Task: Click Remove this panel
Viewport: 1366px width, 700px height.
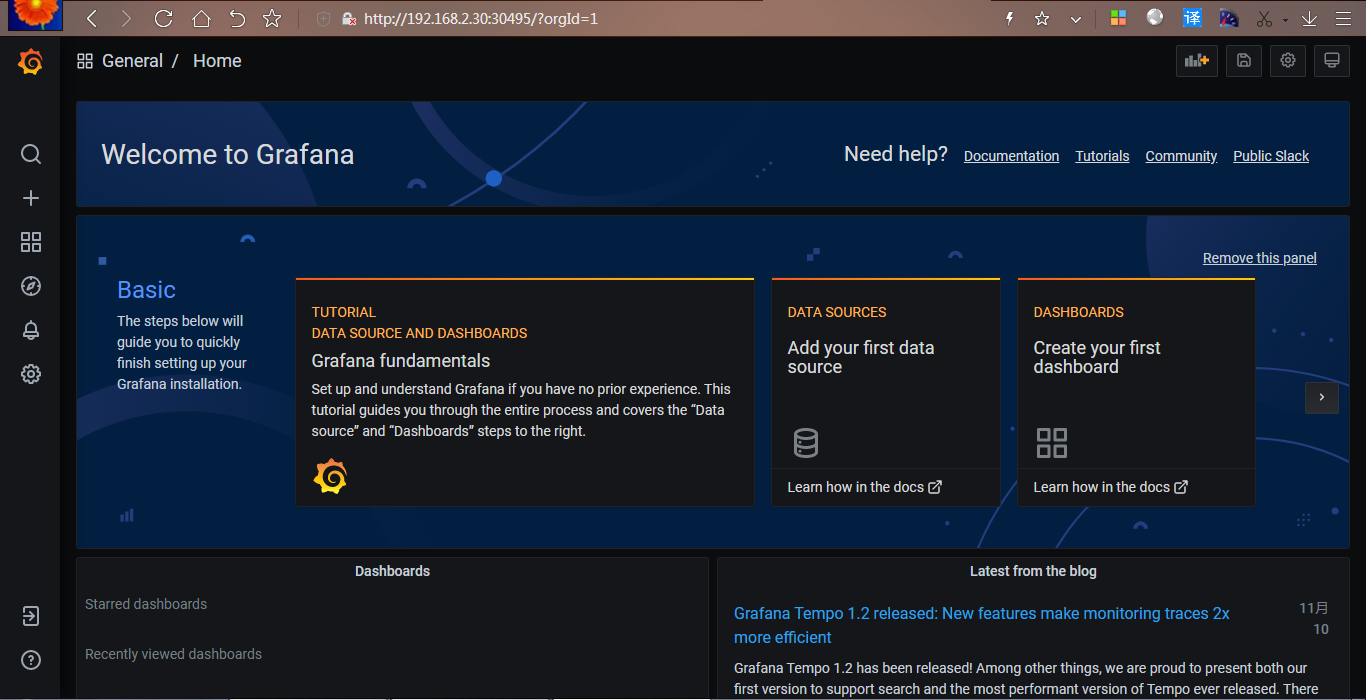Action: click(1260, 258)
